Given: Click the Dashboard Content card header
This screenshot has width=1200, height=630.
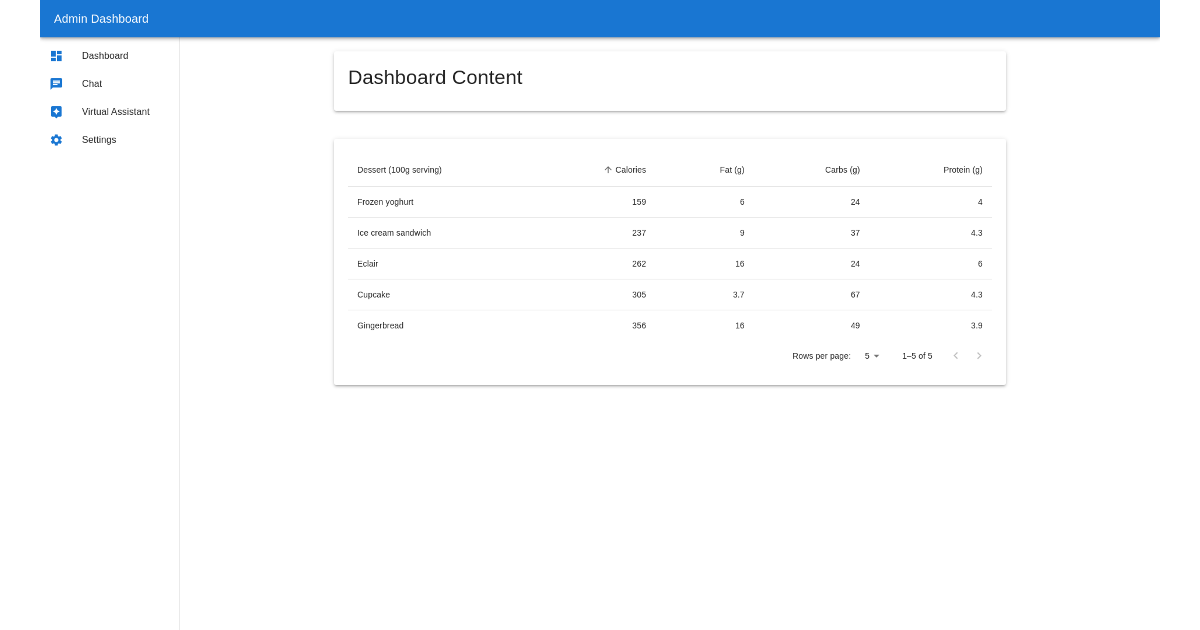Looking at the screenshot, I should pyautogui.click(x=435, y=77).
